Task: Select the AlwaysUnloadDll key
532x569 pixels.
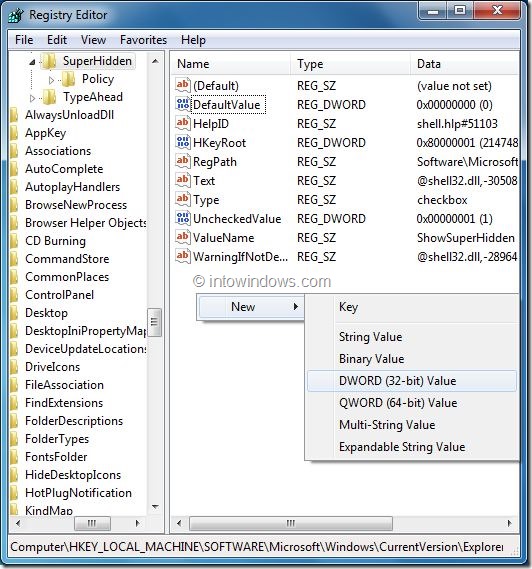Action: pos(69,115)
